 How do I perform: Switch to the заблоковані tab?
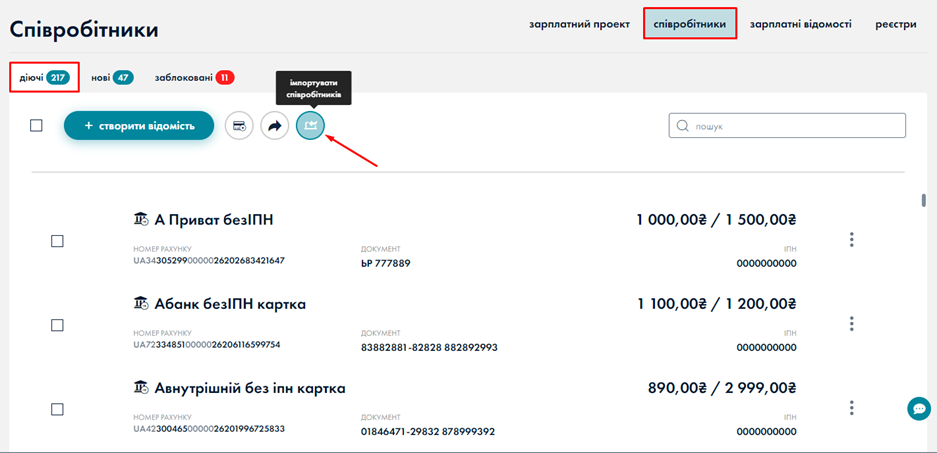pos(194,77)
